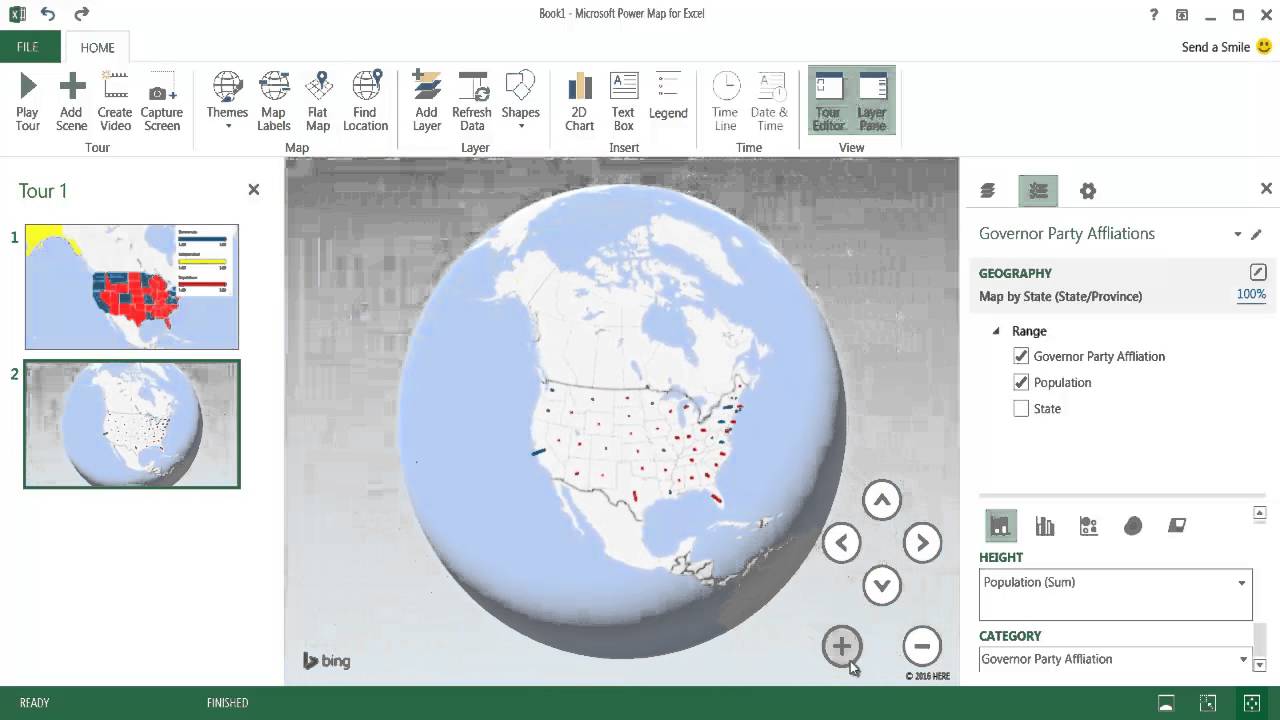Close the Layer Pane
The height and width of the screenshot is (720, 1280).
click(x=1266, y=188)
